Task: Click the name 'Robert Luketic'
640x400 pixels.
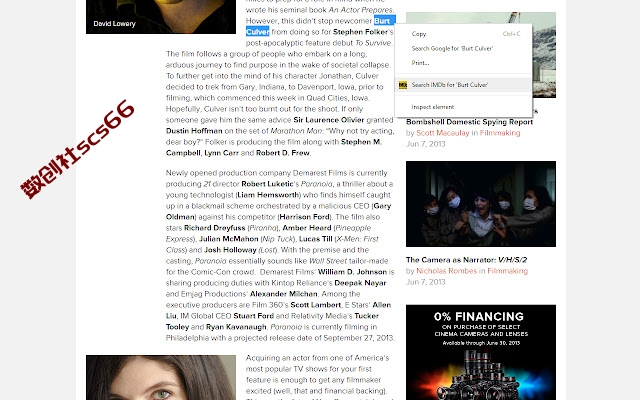Action: tap(267, 184)
